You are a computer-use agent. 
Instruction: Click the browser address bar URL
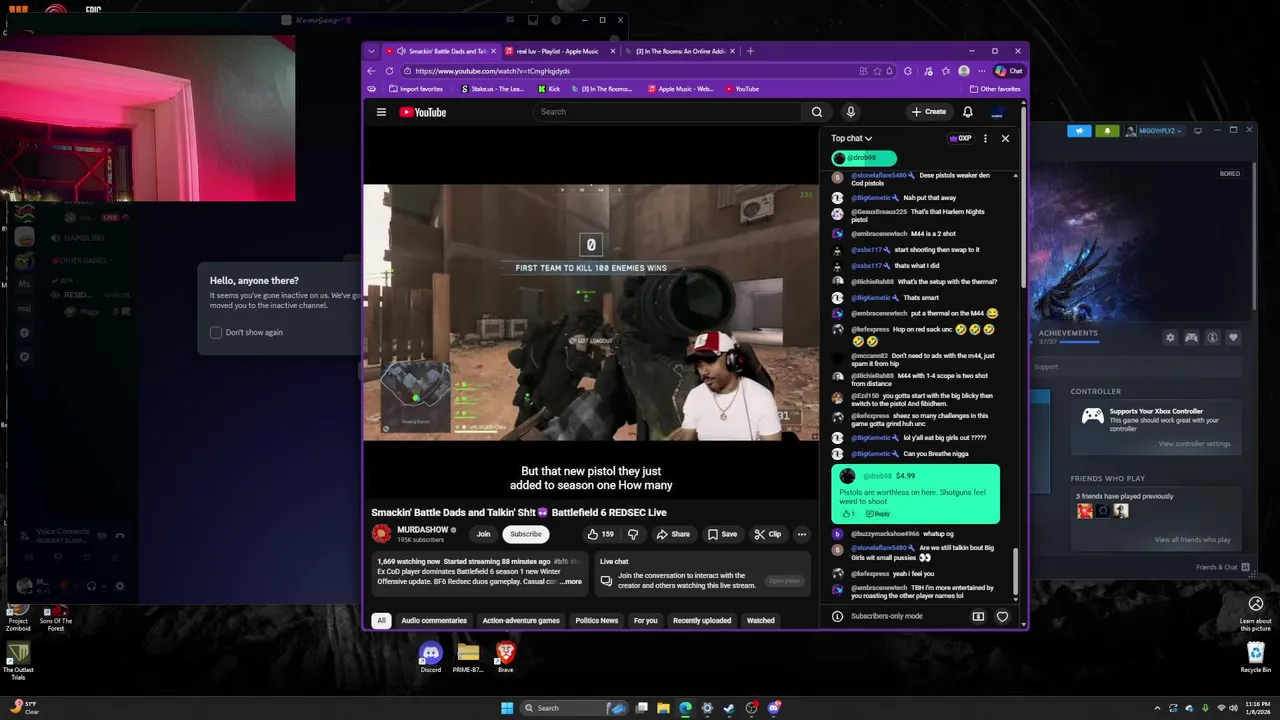click(x=492, y=71)
